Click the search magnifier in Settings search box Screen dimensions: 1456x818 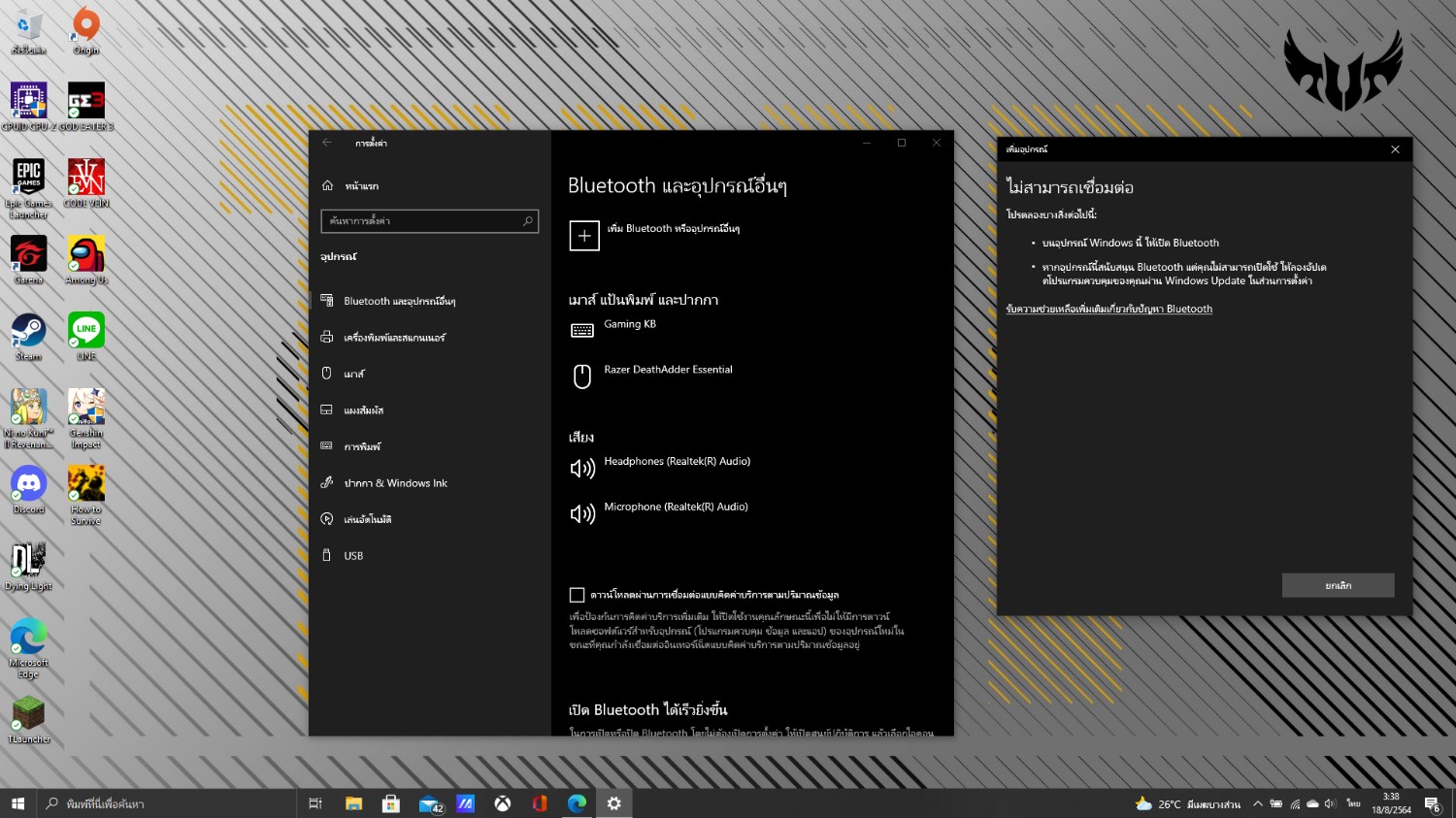click(528, 221)
